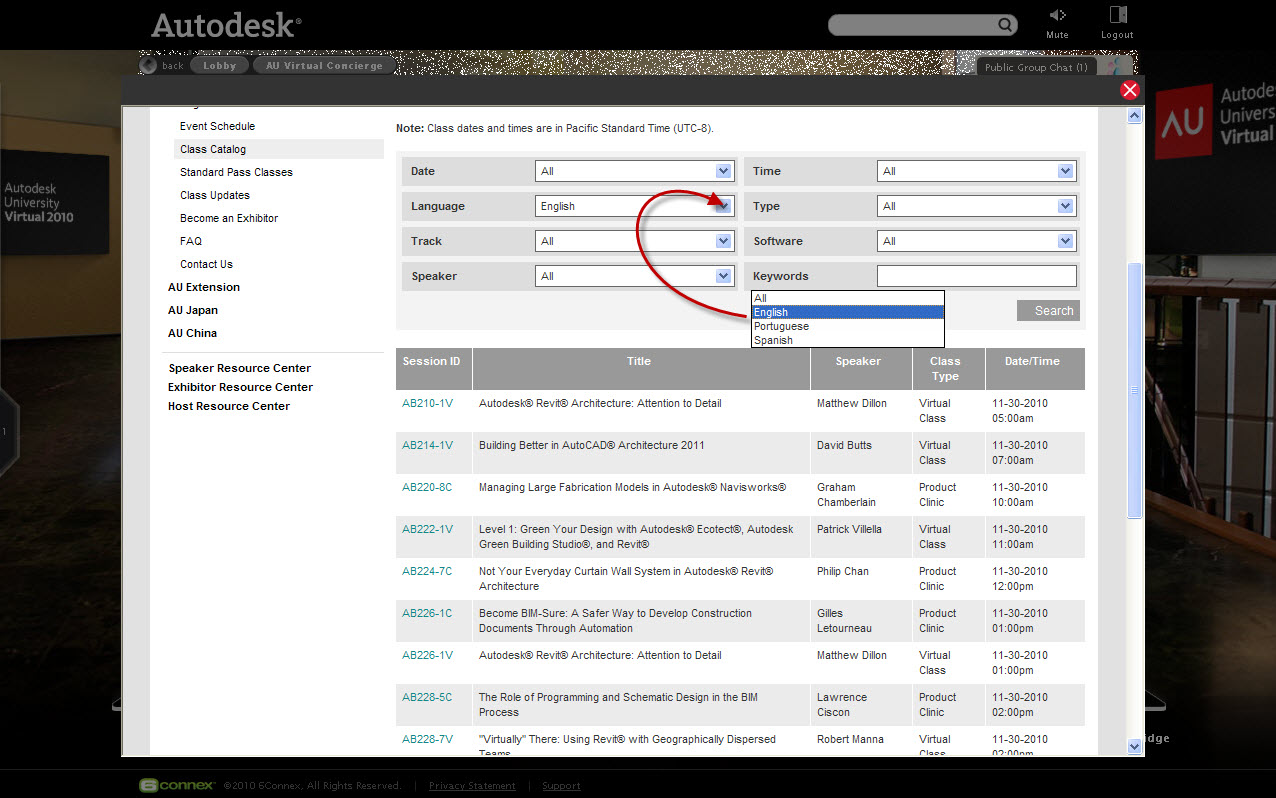Open session AB228-5C
Image resolution: width=1276 pixels, height=798 pixels.
[x=427, y=697]
